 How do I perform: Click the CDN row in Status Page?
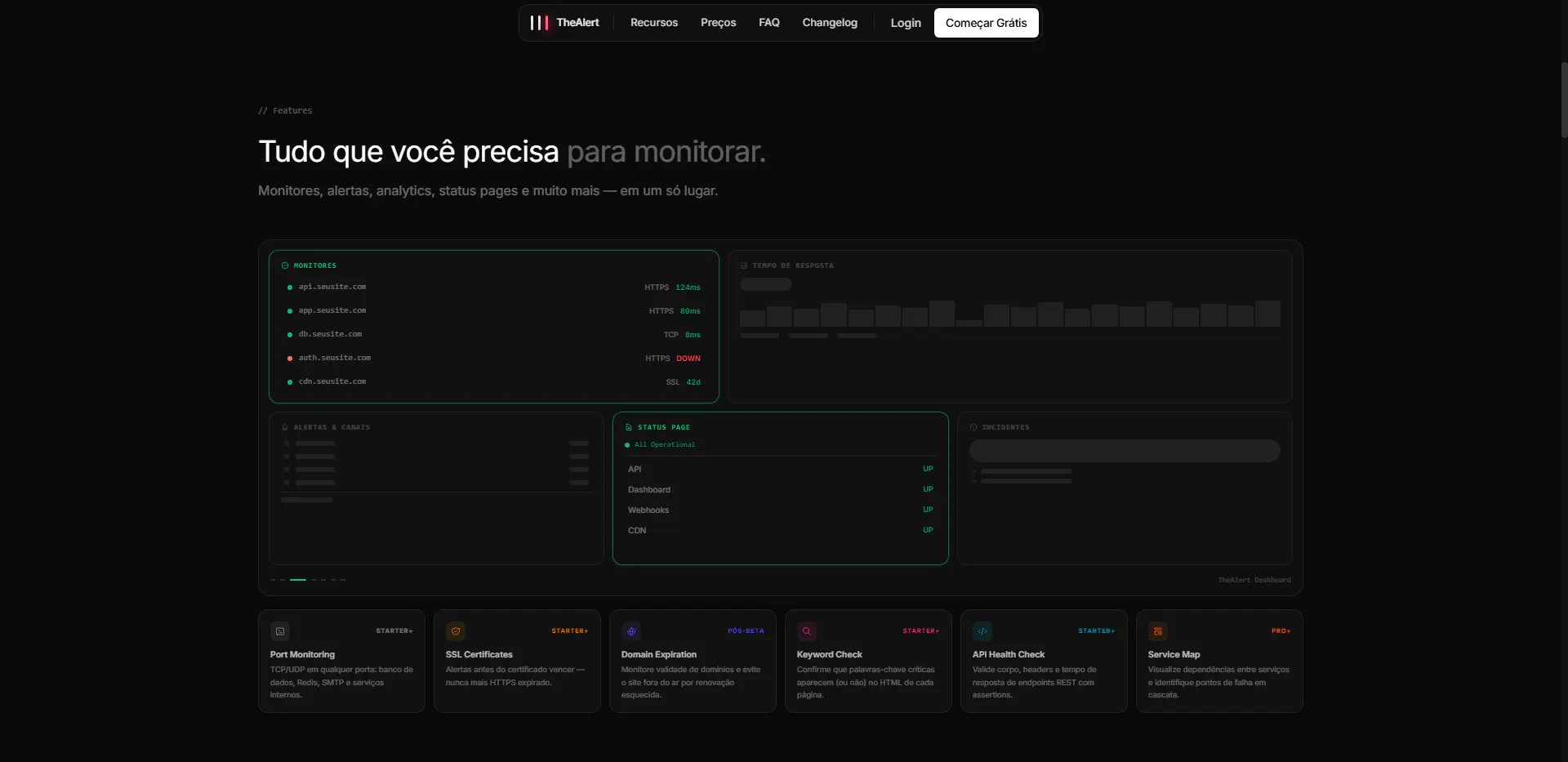tap(780, 530)
